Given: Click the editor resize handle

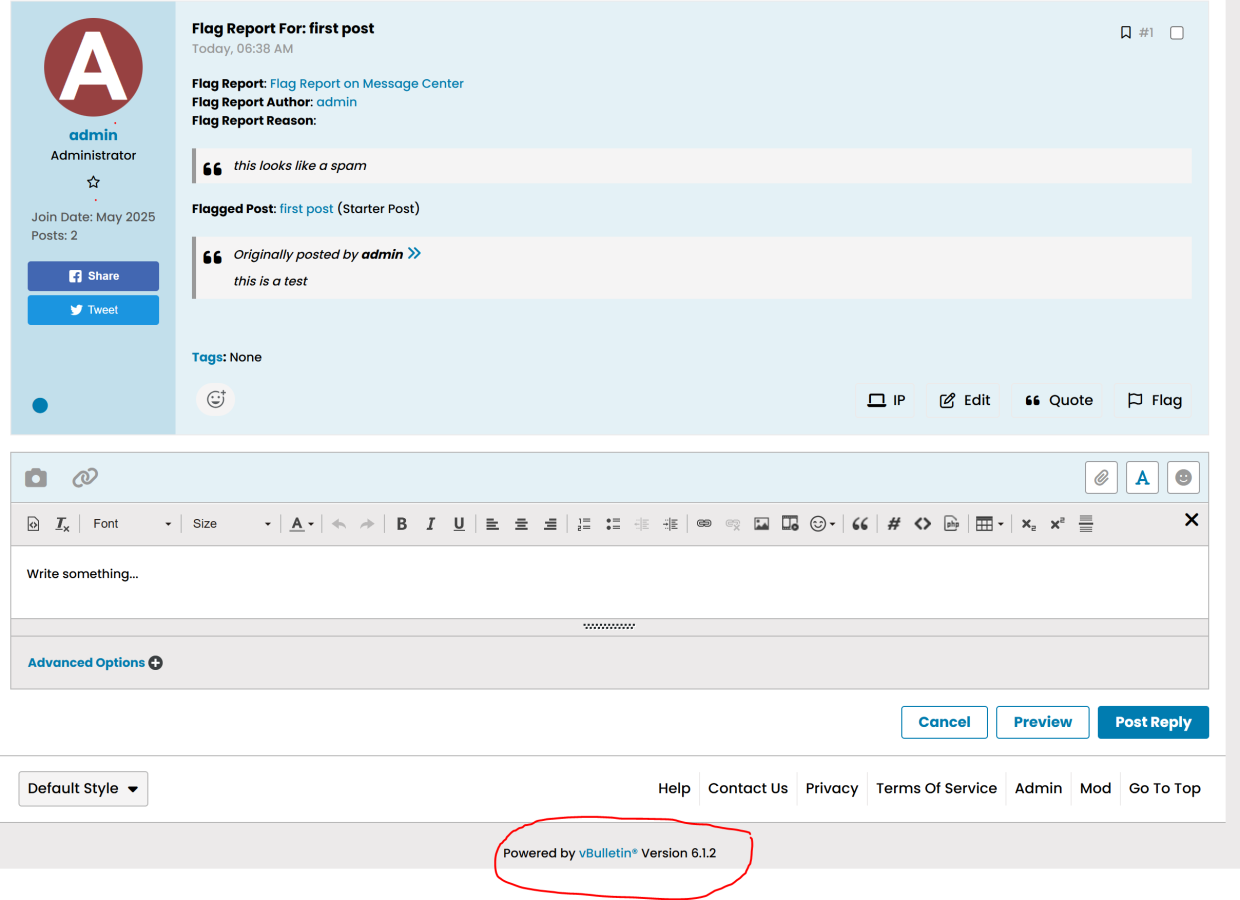Looking at the screenshot, I should pos(609,627).
